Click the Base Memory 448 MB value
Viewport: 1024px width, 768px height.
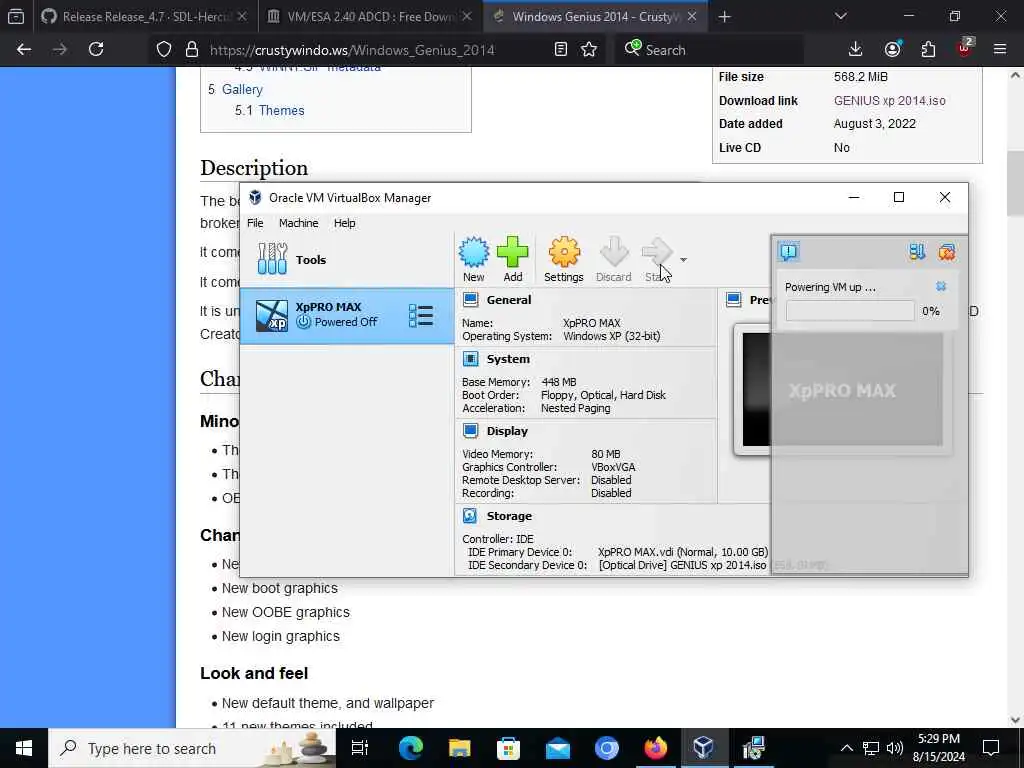559,382
